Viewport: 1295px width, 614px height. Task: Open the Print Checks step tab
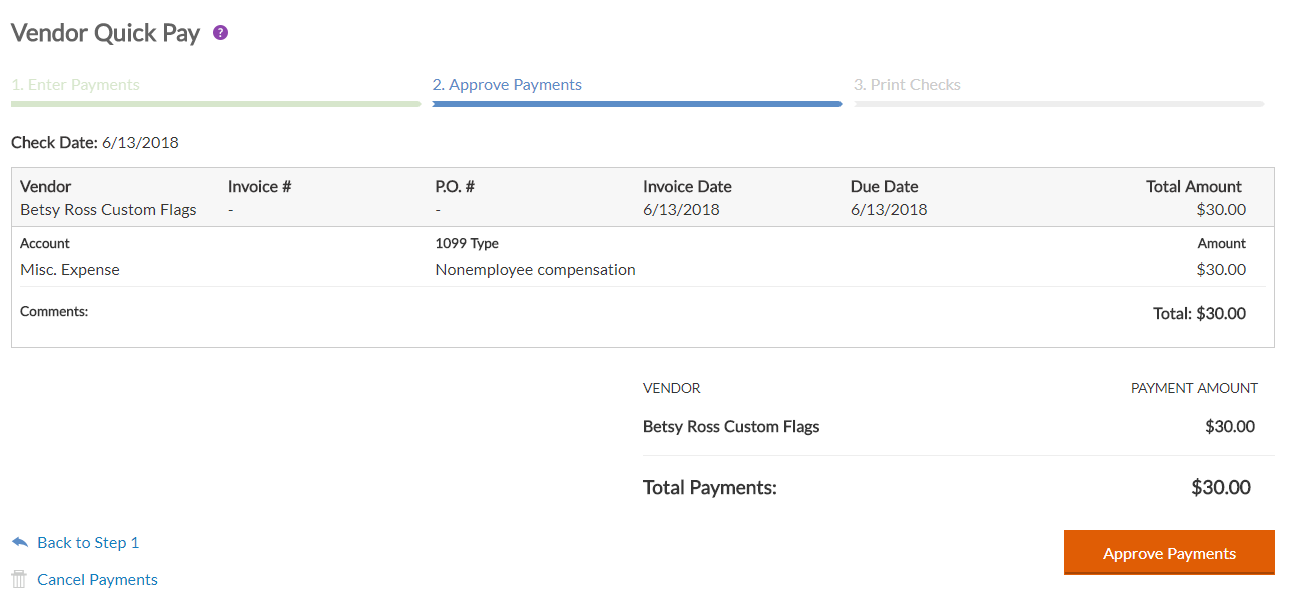click(x=907, y=85)
